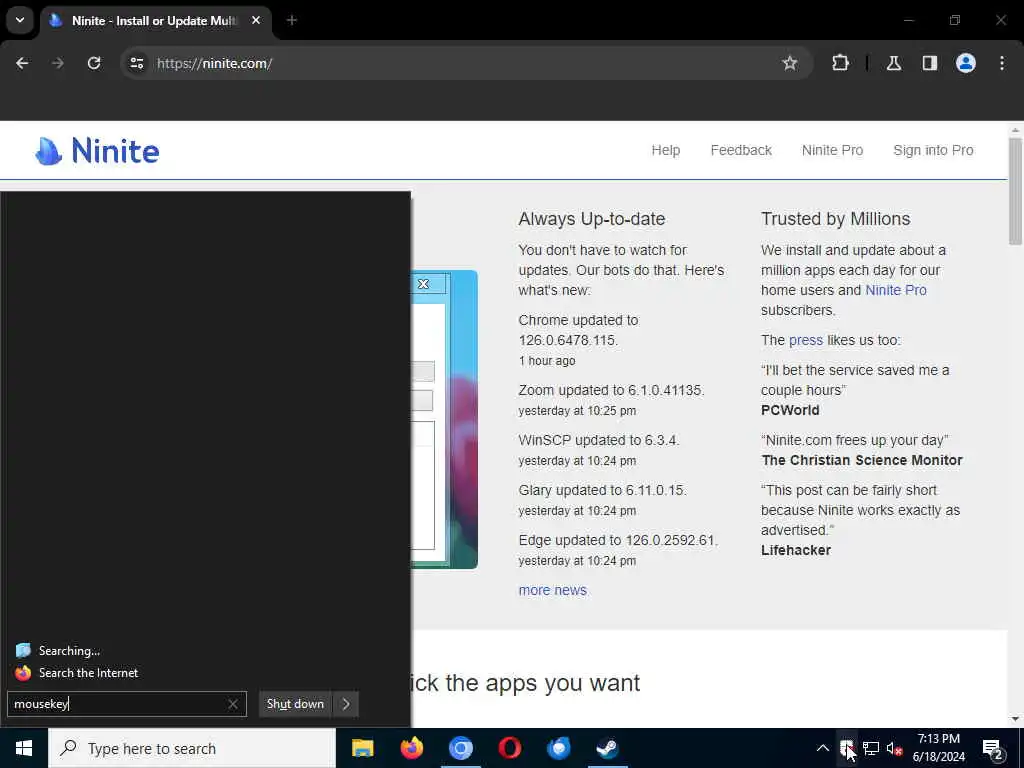Image resolution: width=1024 pixels, height=768 pixels.
Task: Expand the tab search dropdown arrow
Action: pos(20,20)
